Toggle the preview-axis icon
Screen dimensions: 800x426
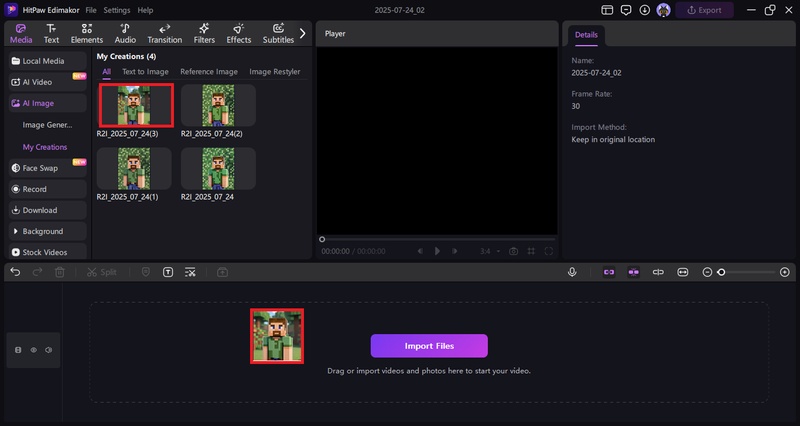[x=658, y=272]
